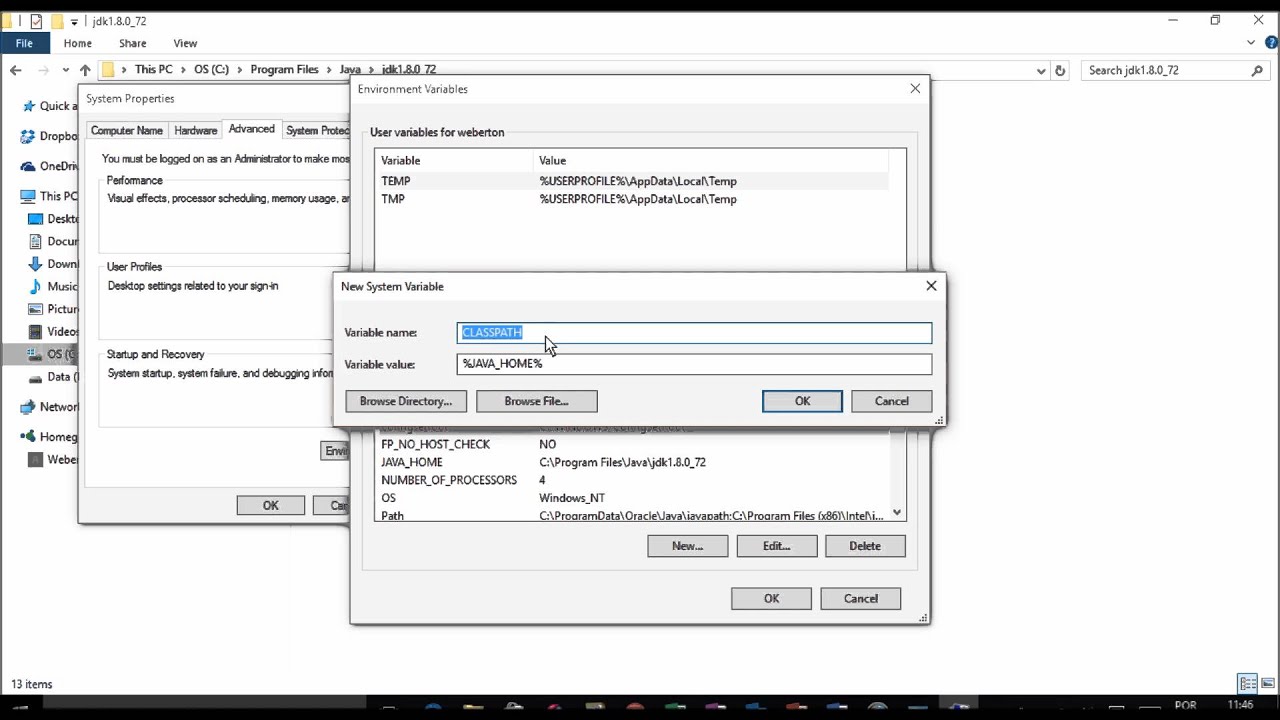This screenshot has width=1280, height=720.
Task: Click the Properties icon in quick access toolbar
Action: [37, 21]
